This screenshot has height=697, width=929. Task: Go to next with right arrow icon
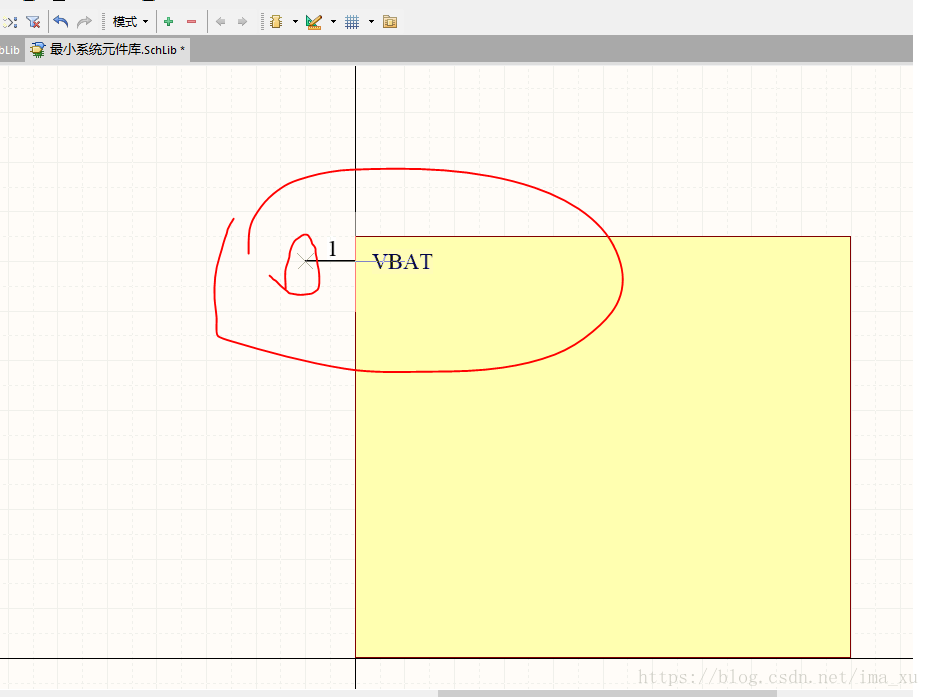(x=242, y=21)
